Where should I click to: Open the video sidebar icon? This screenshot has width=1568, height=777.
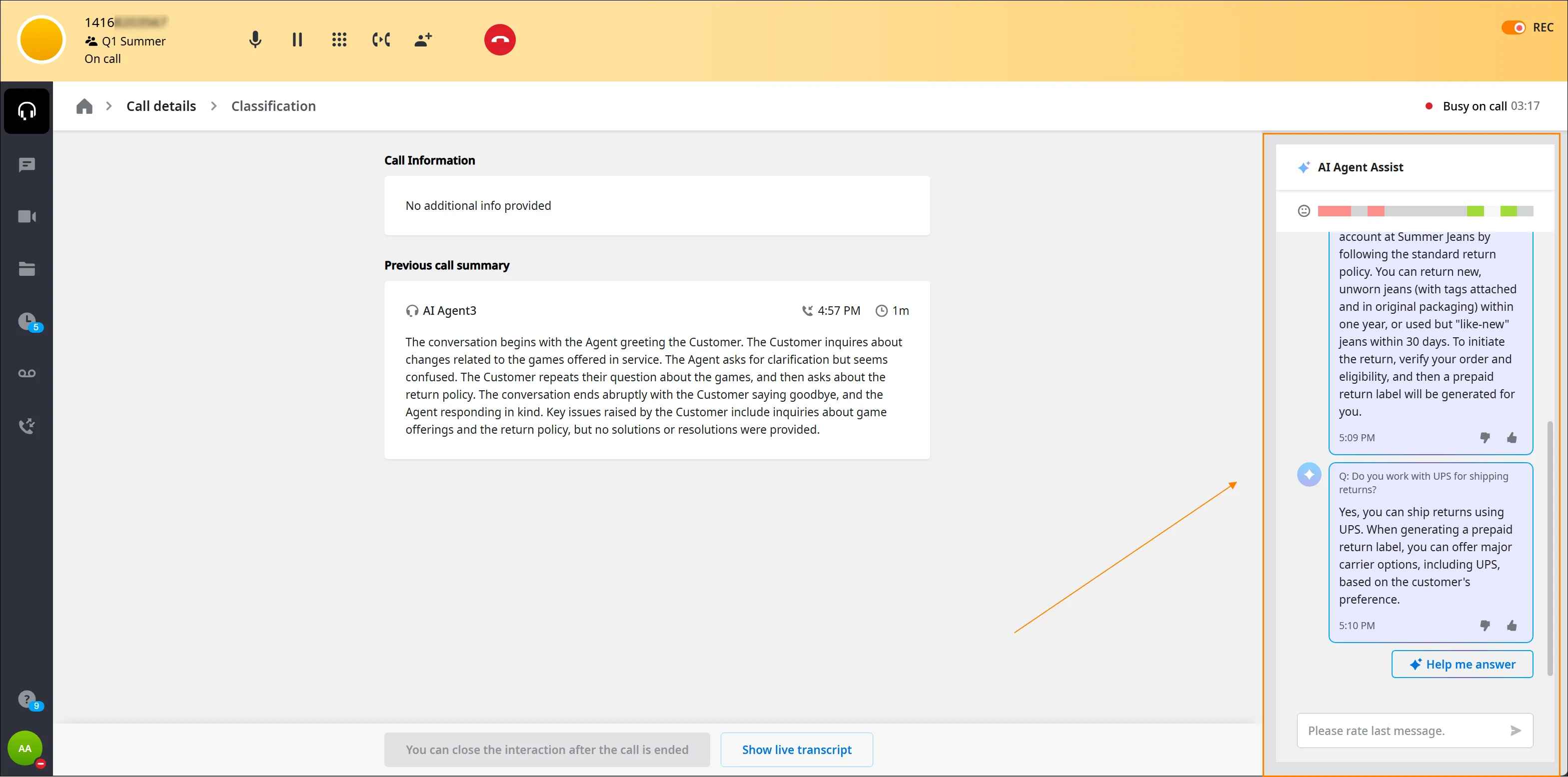click(x=27, y=217)
